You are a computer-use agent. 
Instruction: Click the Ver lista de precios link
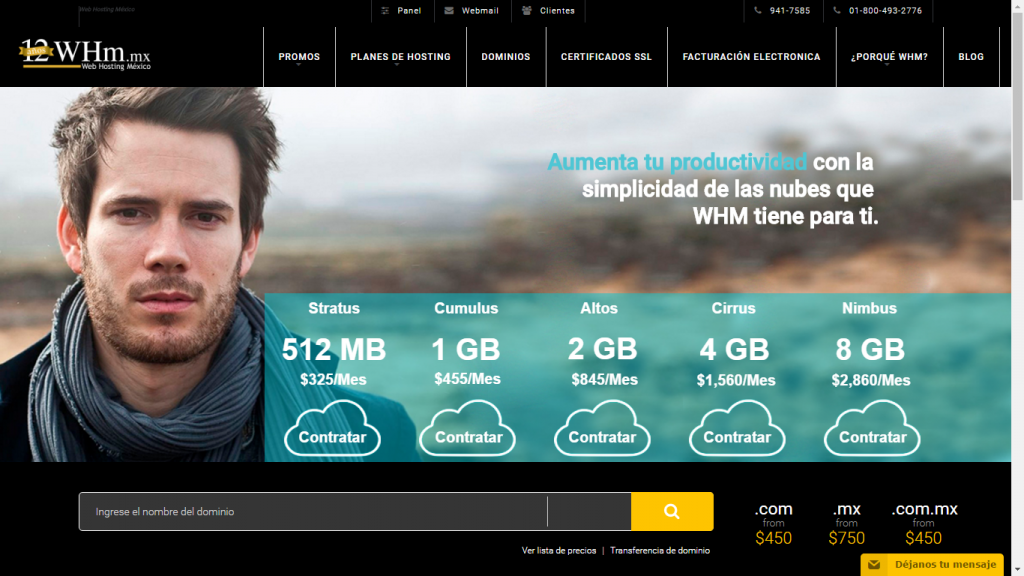559,550
